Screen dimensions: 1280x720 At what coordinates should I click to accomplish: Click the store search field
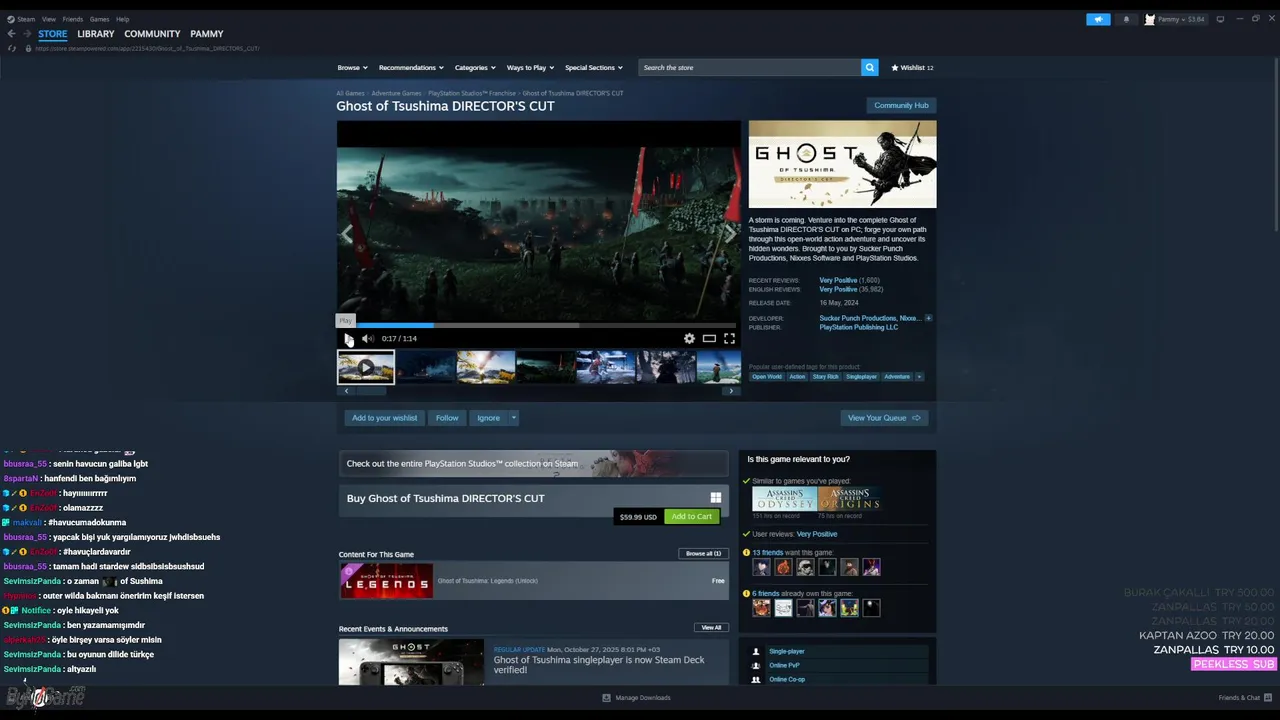[750, 67]
